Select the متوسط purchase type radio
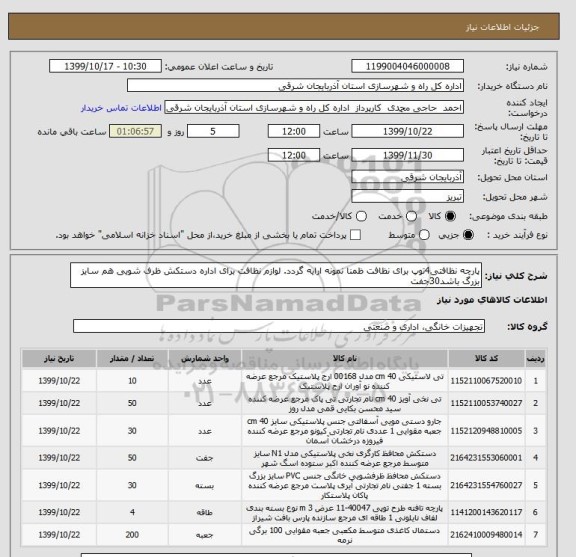This screenshot has width=576, height=557. pos(424,235)
